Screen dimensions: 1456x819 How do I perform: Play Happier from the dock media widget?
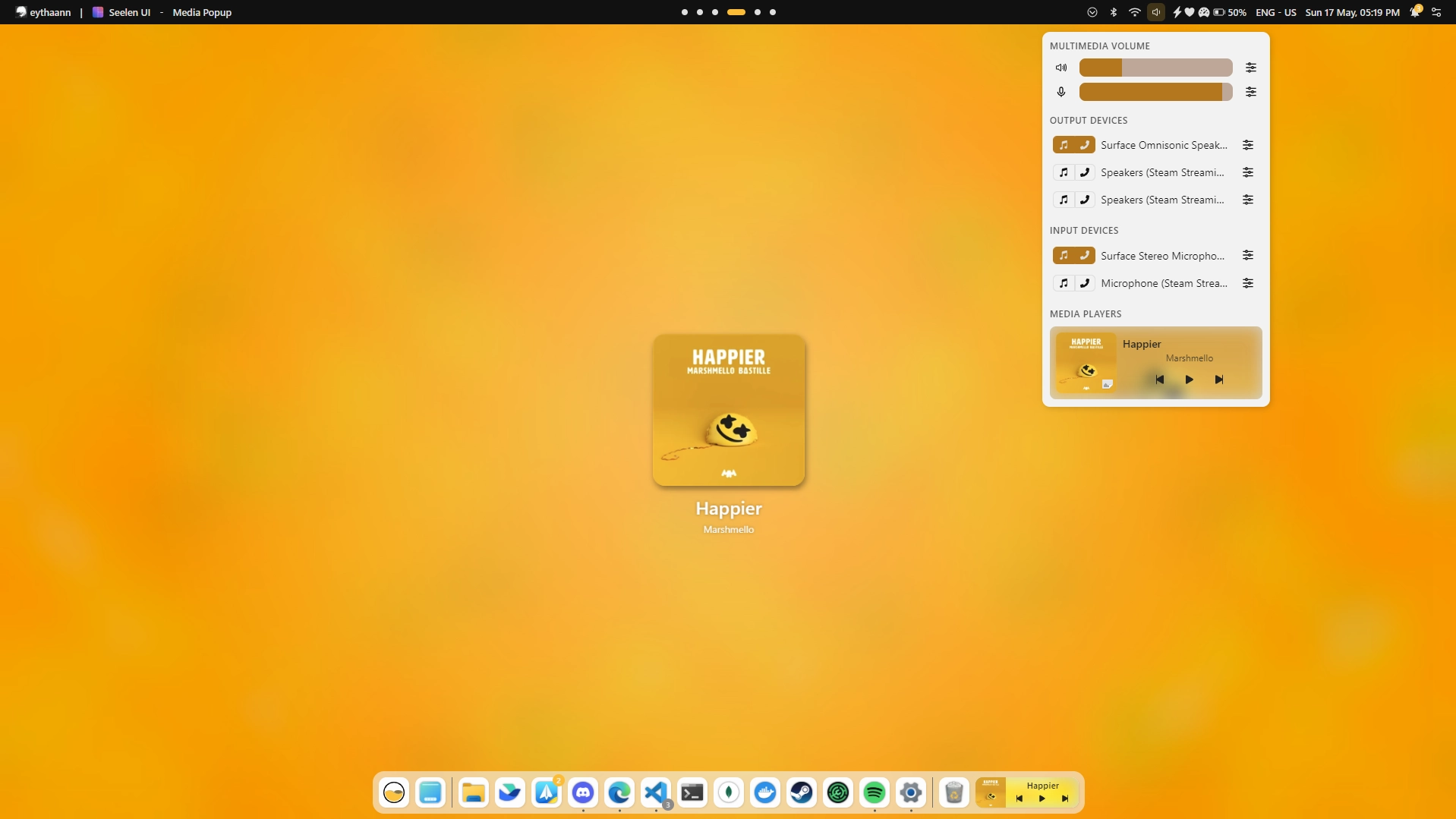point(1042,799)
